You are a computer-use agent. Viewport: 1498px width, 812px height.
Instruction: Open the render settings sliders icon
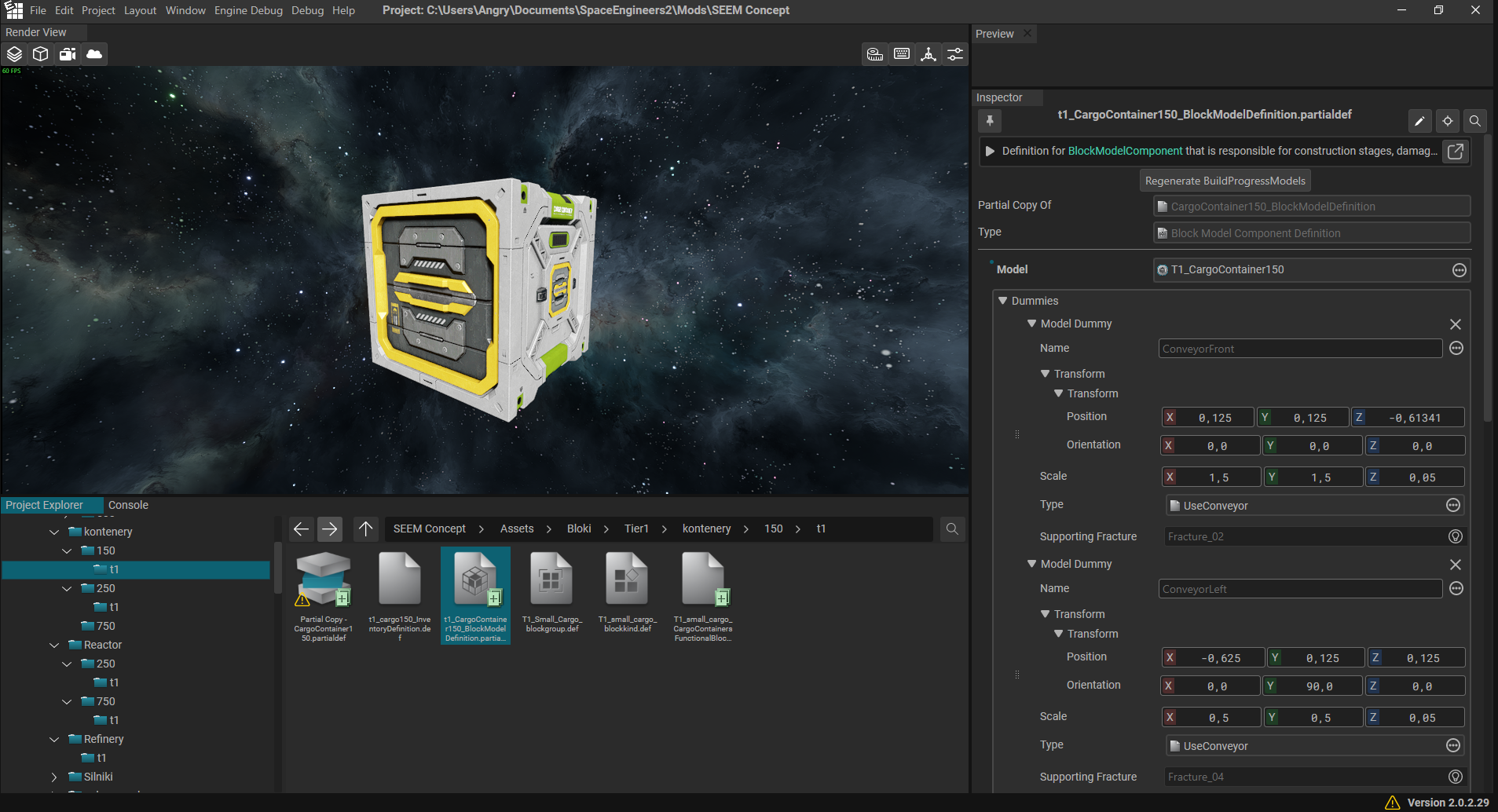coord(955,54)
